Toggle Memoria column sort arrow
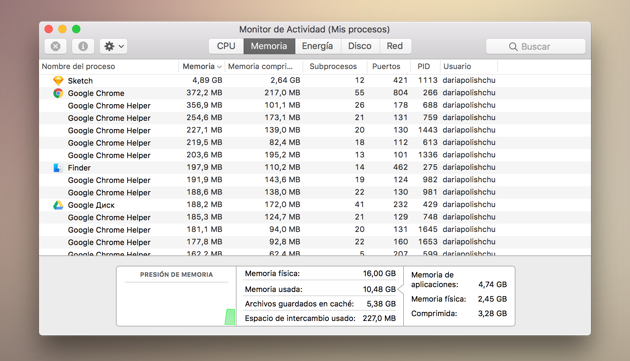This screenshot has height=361, width=630. 219,67
